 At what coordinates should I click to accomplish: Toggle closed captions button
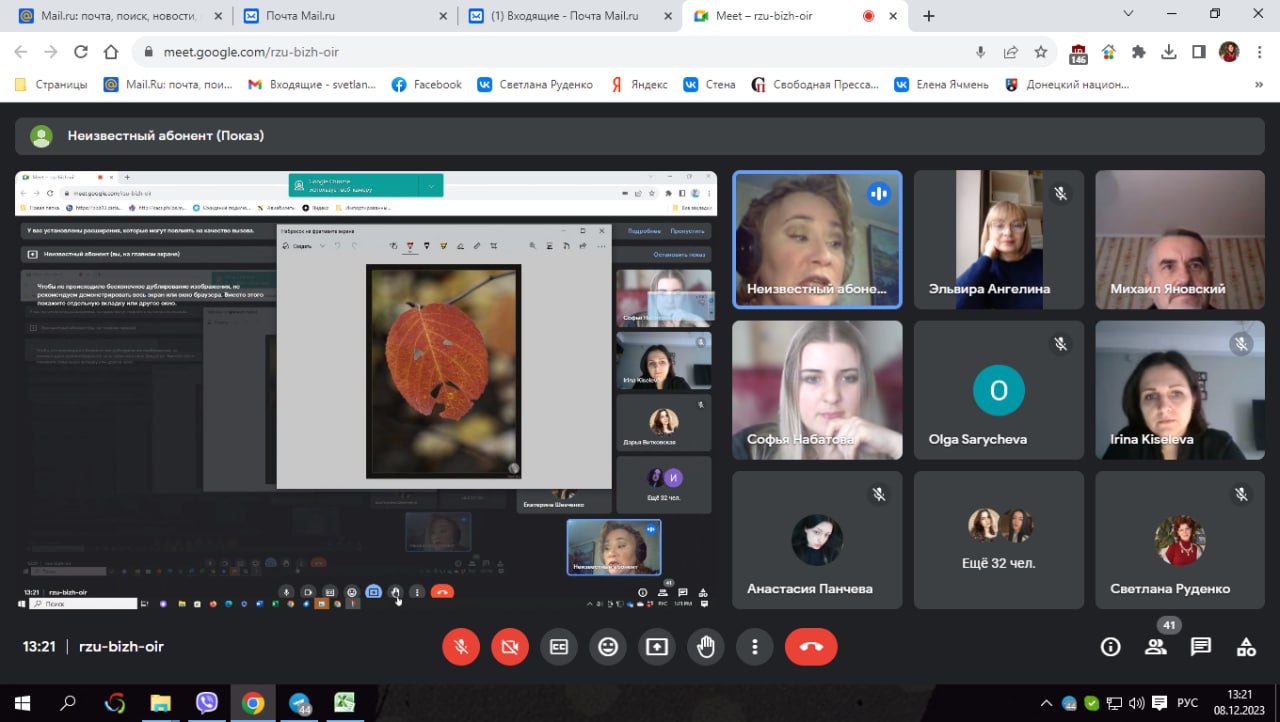[559, 647]
